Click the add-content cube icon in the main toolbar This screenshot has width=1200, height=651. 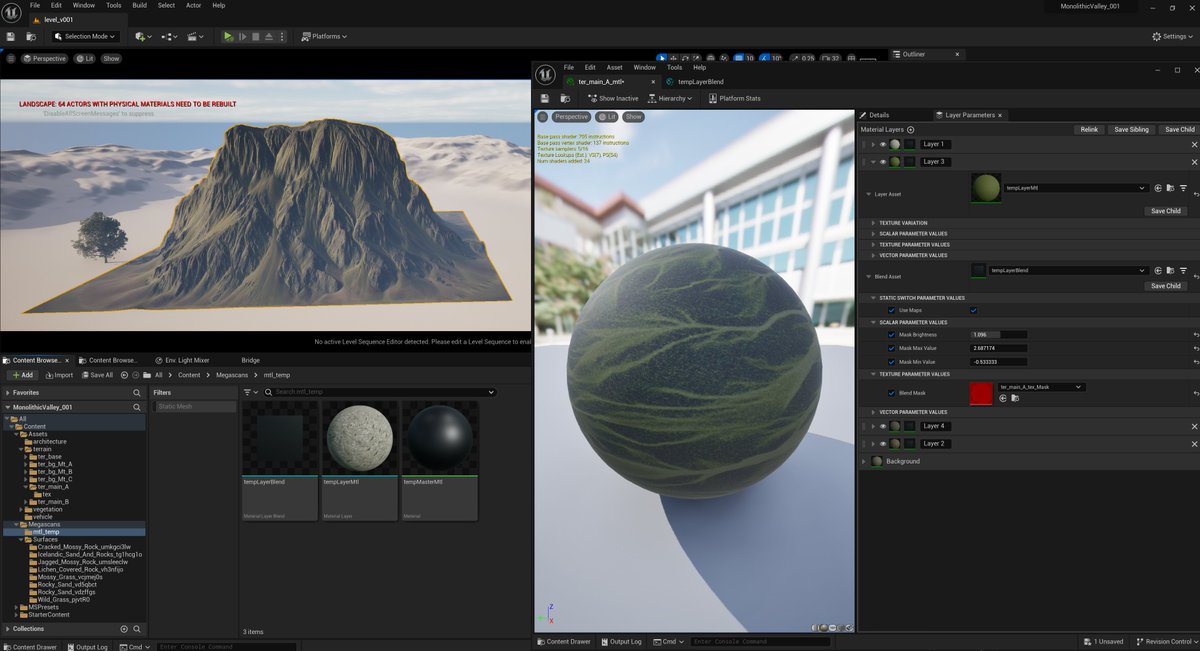click(x=142, y=37)
